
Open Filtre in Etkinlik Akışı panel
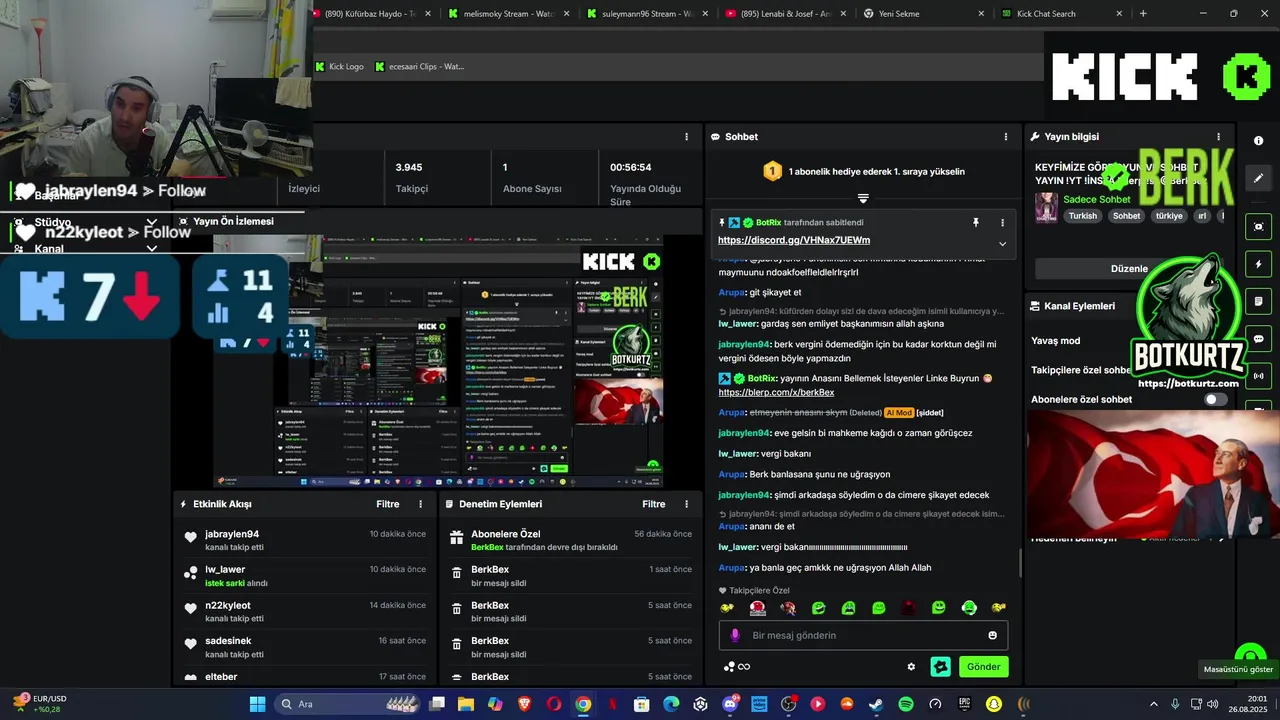tap(388, 504)
